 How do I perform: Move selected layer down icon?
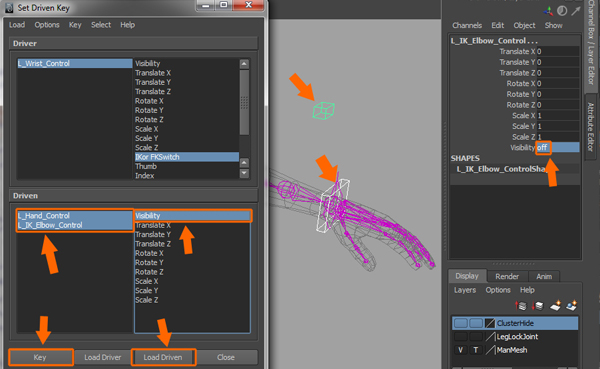[538, 305]
